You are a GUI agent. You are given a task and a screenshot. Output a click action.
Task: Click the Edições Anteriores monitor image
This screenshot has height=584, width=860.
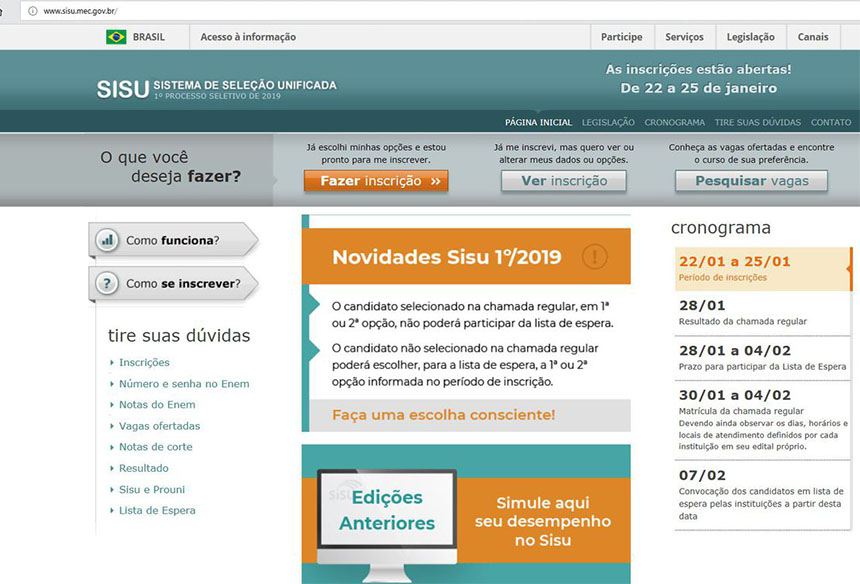(387, 525)
